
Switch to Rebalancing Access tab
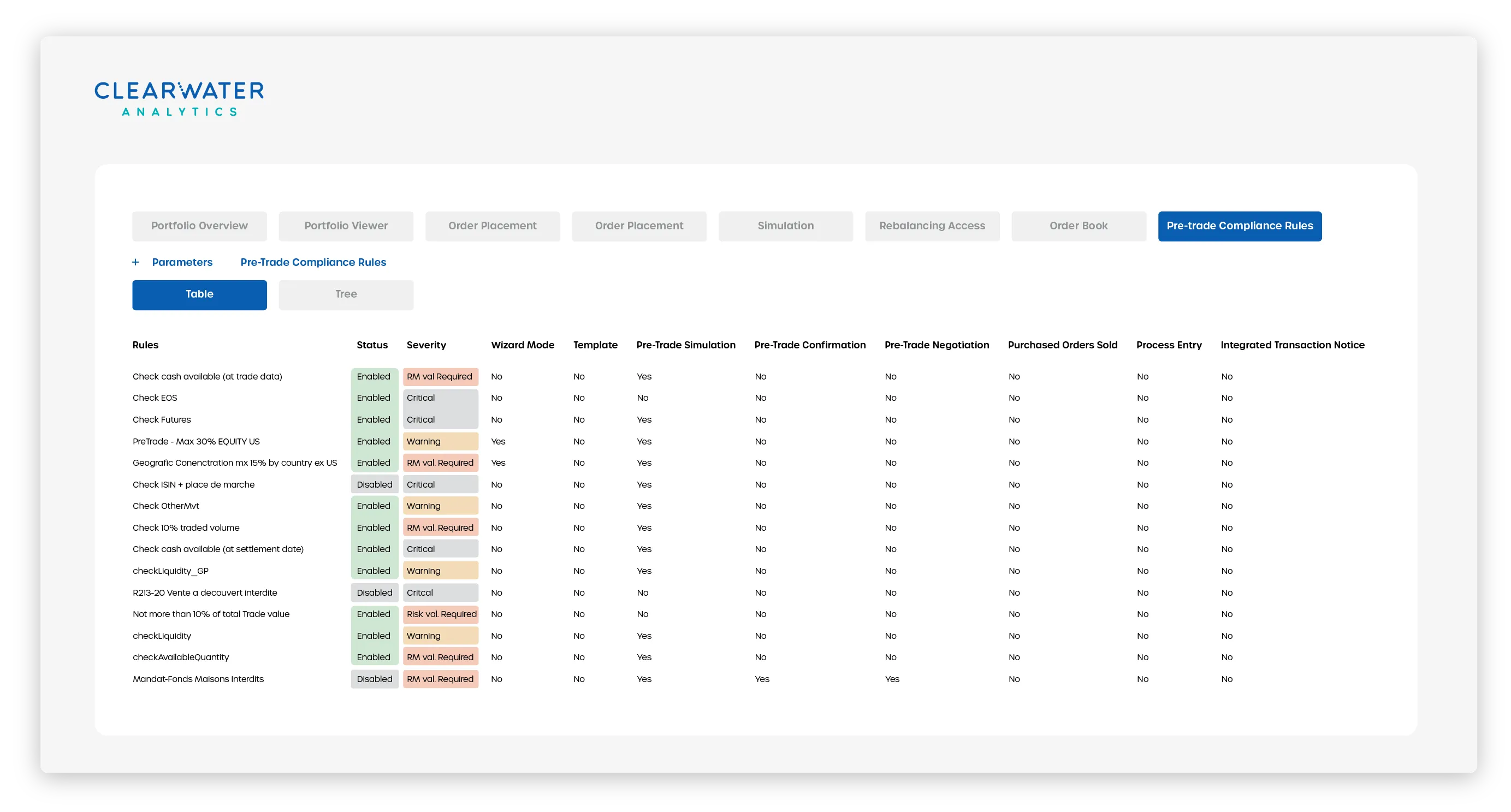pyautogui.click(x=932, y=226)
